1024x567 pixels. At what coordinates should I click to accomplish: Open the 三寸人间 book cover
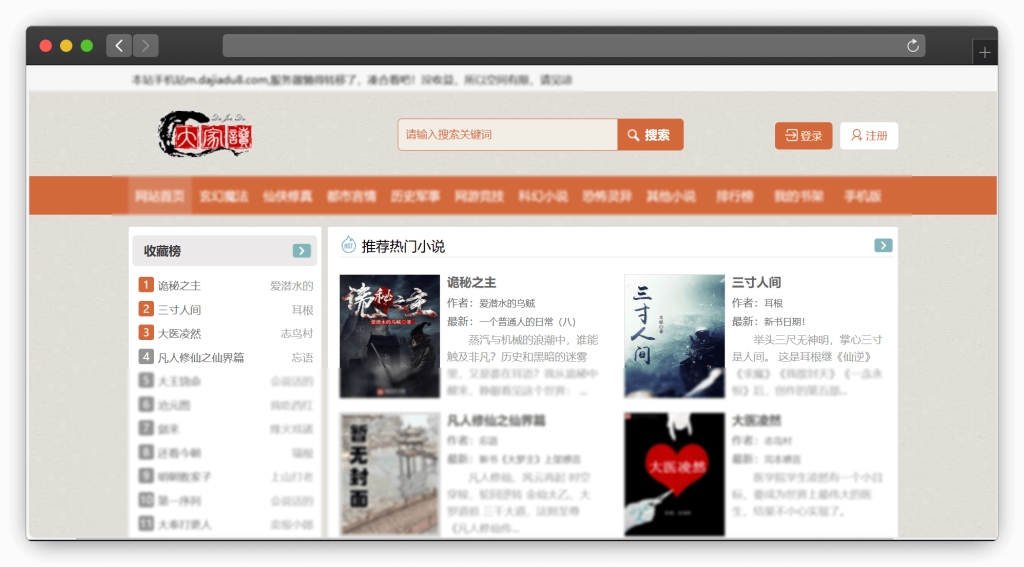pos(675,336)
